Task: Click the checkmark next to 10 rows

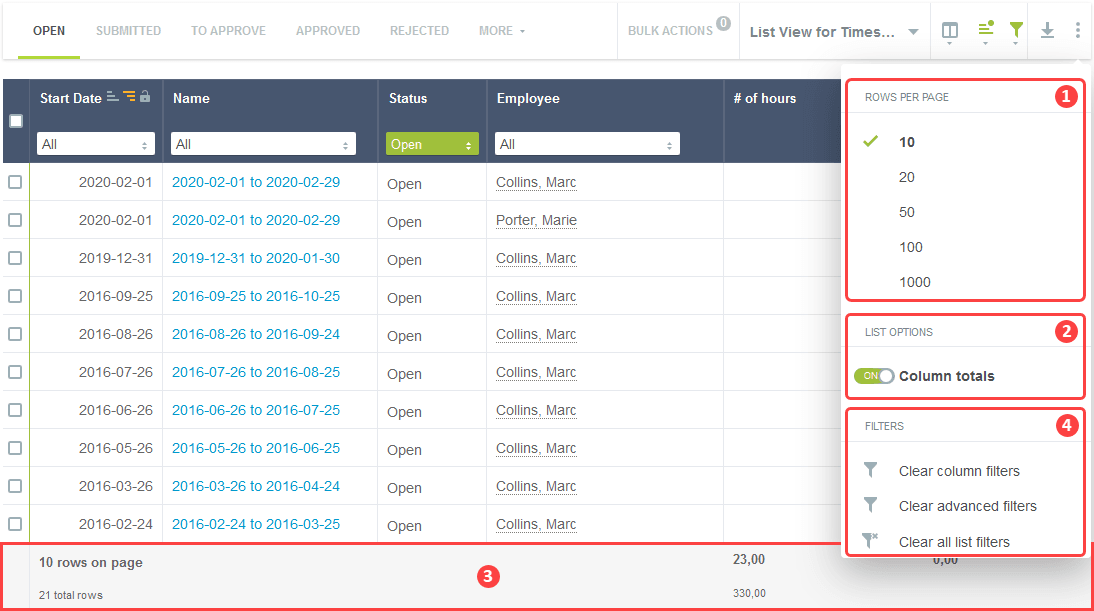Action: (870, 142)
